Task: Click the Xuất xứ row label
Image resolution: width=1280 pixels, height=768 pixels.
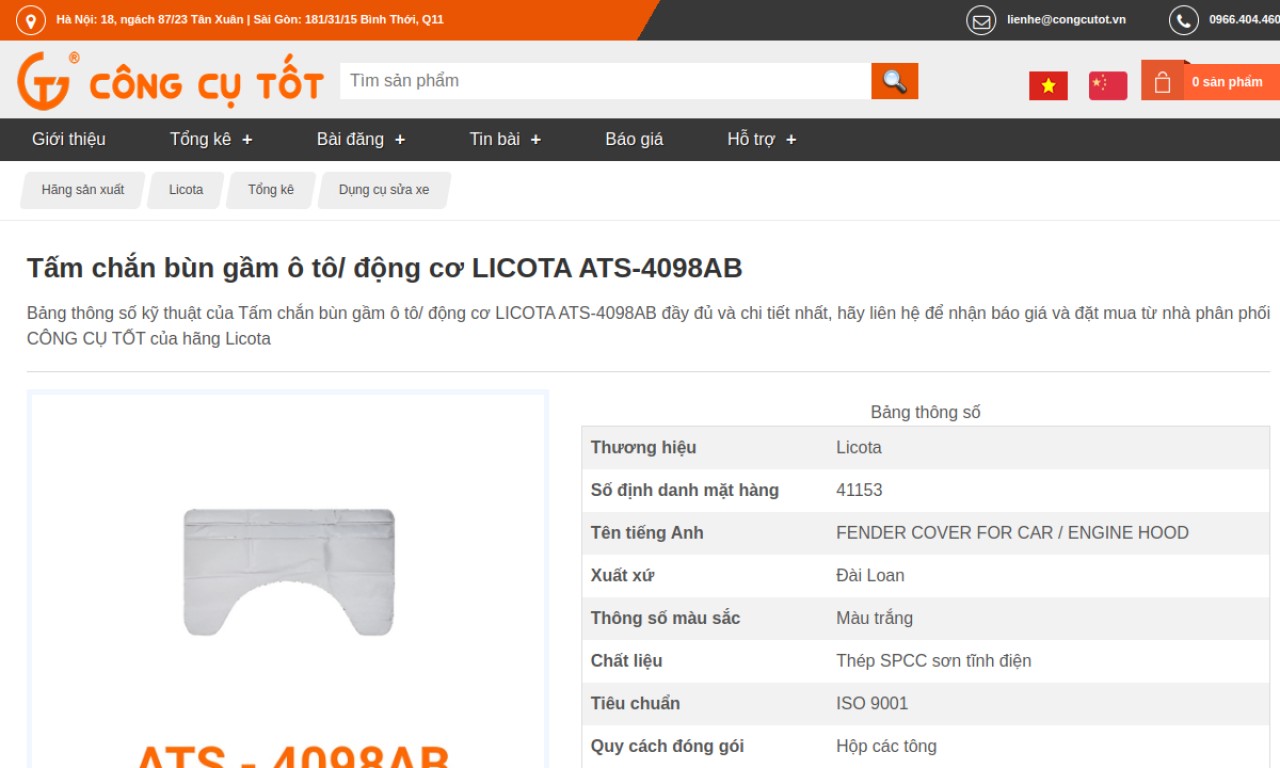Action: click(622, 576)
